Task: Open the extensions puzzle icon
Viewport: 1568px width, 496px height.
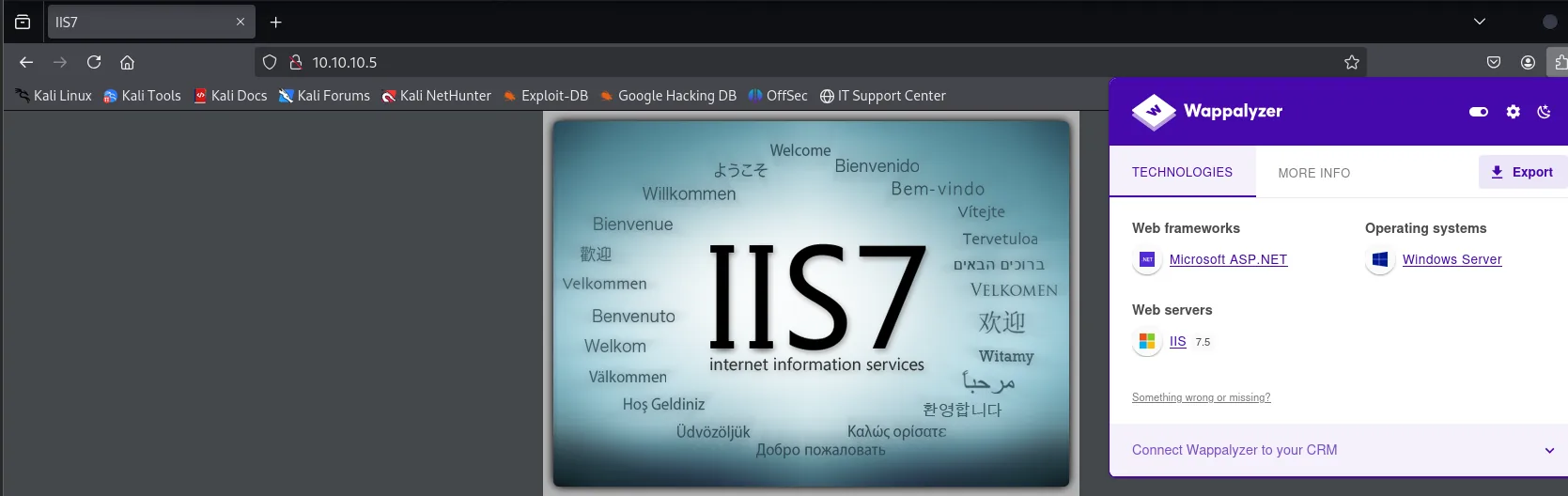Action: (x=1560, y=62)
